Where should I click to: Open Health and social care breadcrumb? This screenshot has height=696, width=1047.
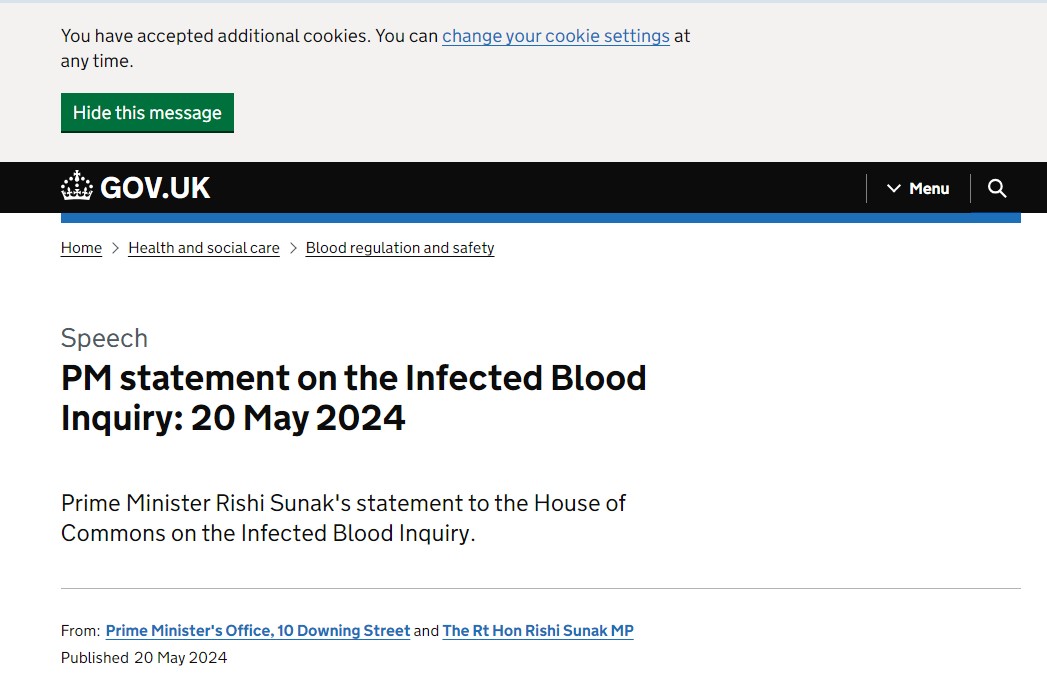[x=204, y=248]
